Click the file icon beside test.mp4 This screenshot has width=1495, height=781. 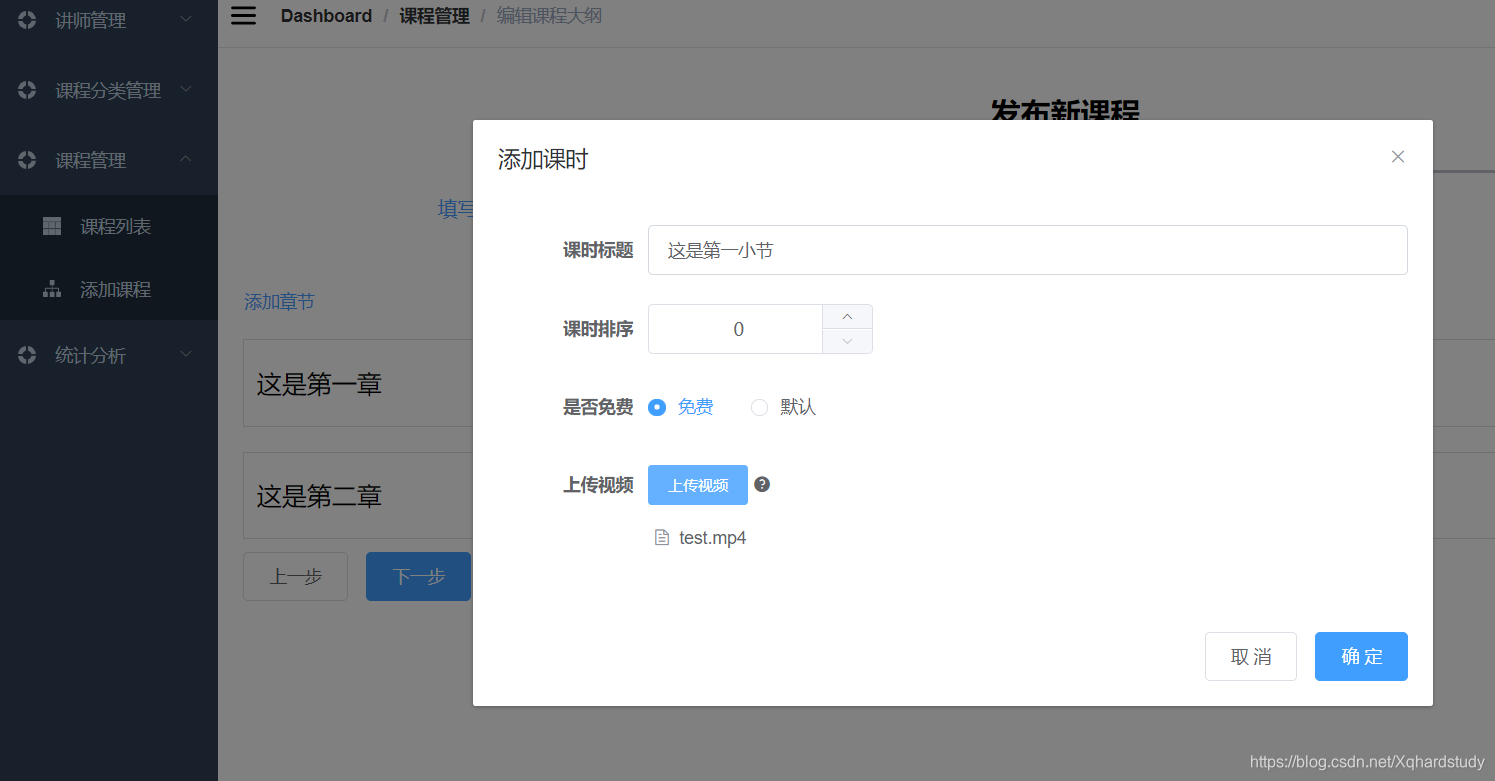coord(661,538)
